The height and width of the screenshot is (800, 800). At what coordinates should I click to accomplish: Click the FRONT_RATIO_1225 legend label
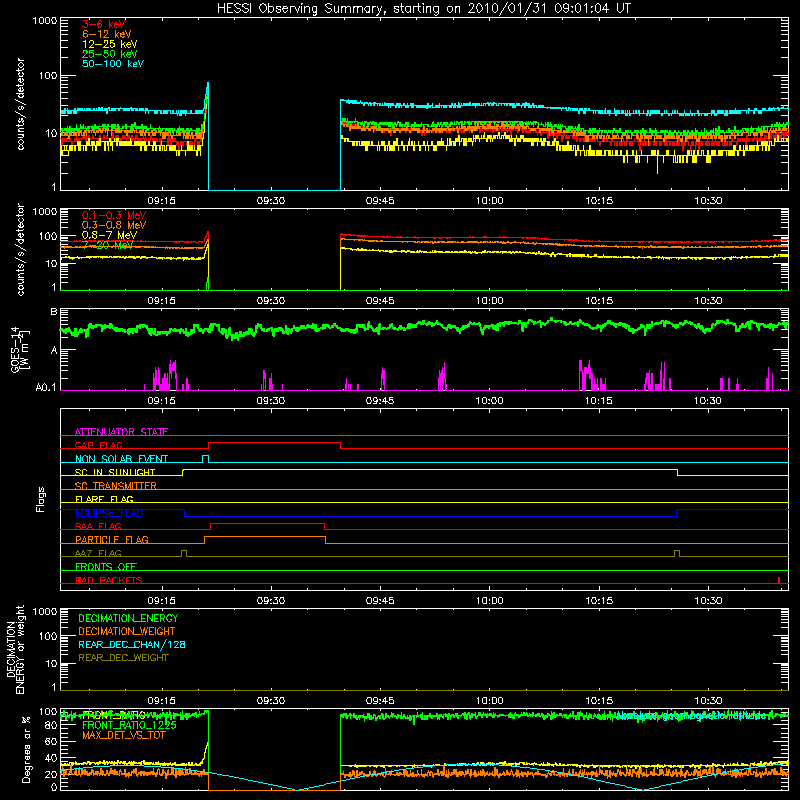click(129, 725)
